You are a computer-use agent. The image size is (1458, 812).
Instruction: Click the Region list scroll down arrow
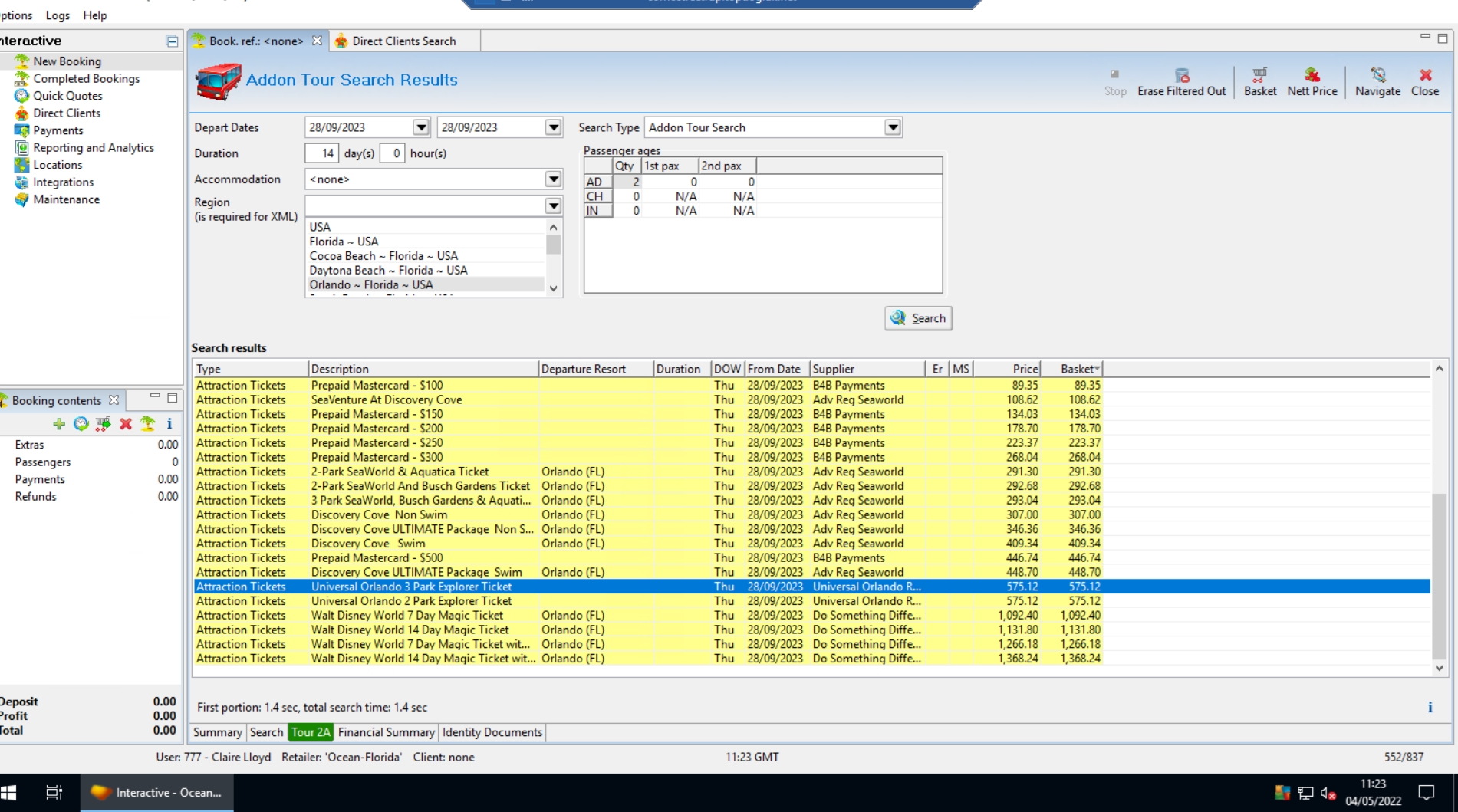553,289
